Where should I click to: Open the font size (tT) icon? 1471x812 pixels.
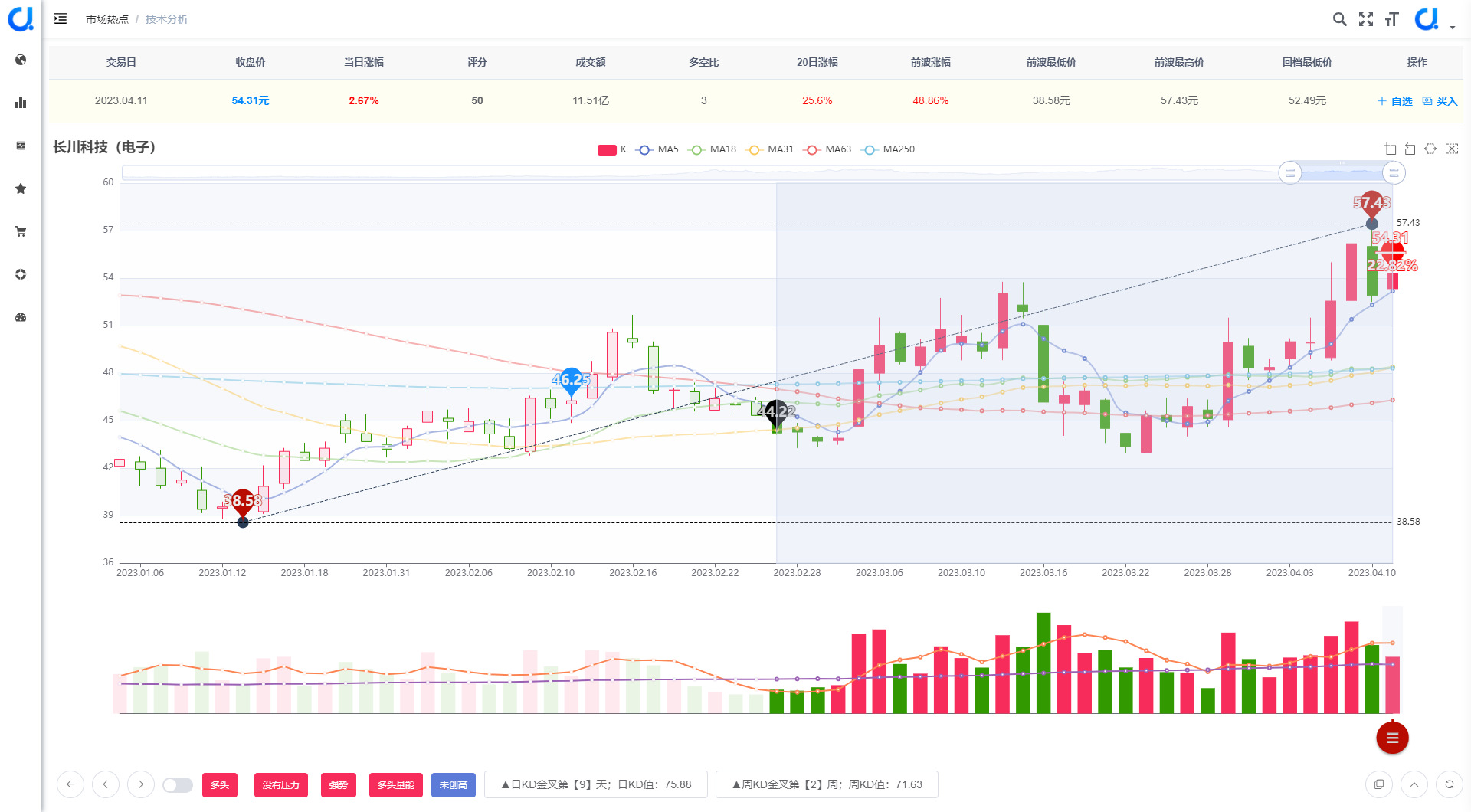point(1392,19)
